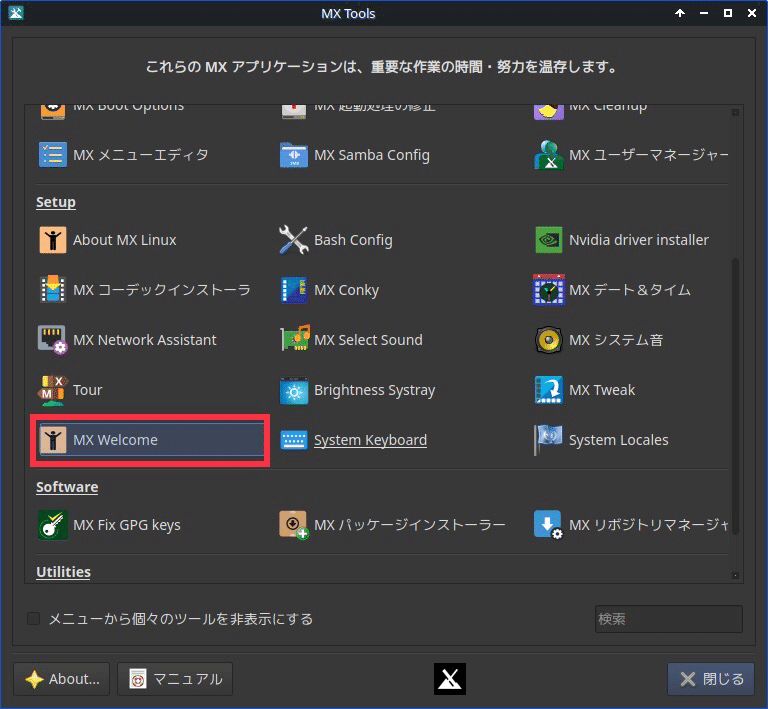Open System Keyboard icon
This screenshot has height=709, width=768.
tap(293, 440)
